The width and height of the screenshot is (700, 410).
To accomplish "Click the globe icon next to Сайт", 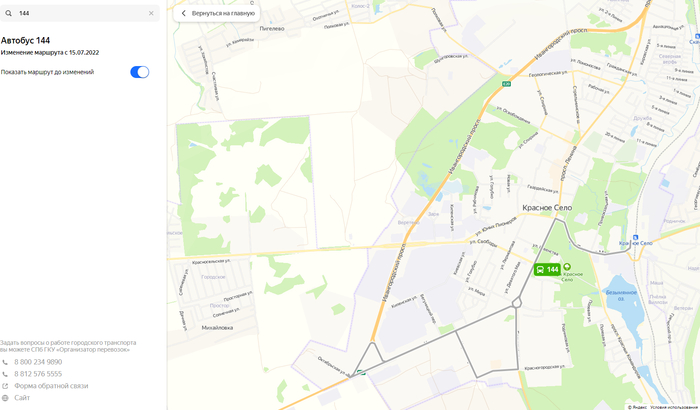I will [x=5, y=398].
